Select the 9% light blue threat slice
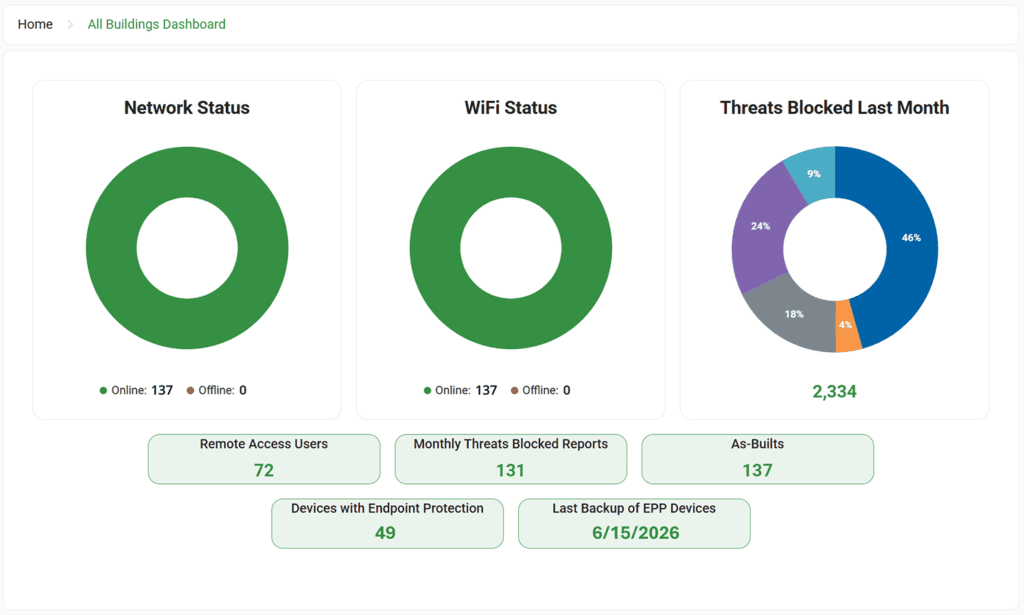This screenshot has width=1024, height=615. pyautogui.click(x=814, y=174)
